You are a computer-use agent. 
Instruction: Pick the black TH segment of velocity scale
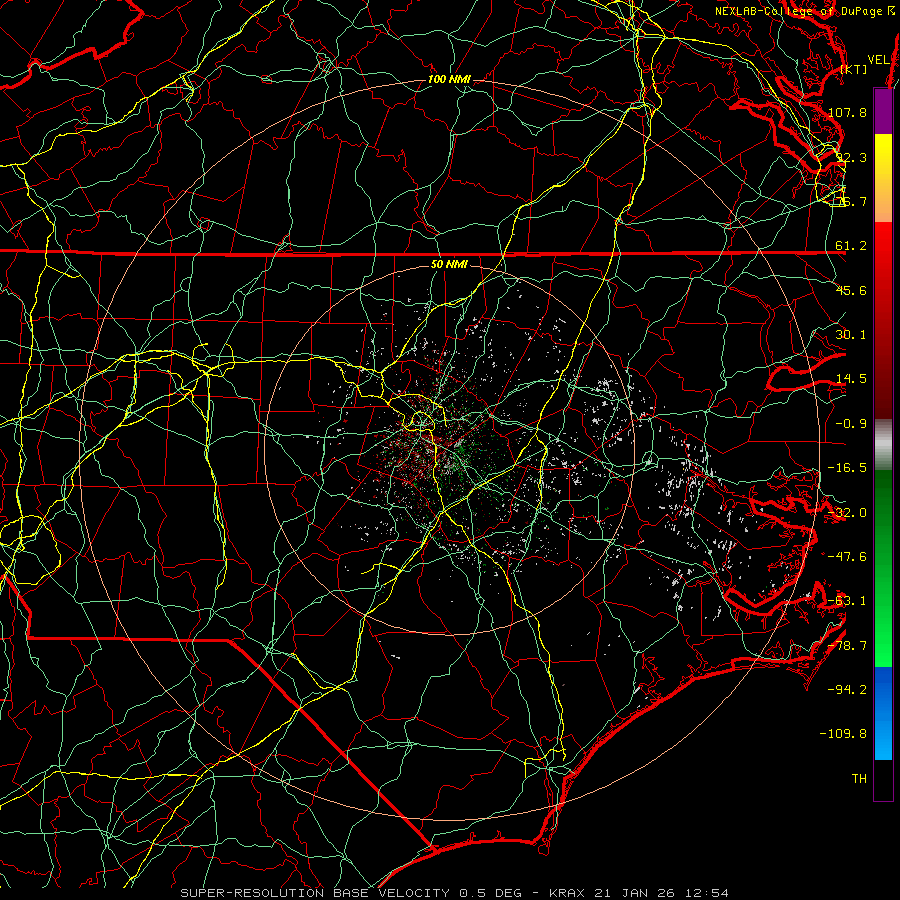tap(883, 779)
